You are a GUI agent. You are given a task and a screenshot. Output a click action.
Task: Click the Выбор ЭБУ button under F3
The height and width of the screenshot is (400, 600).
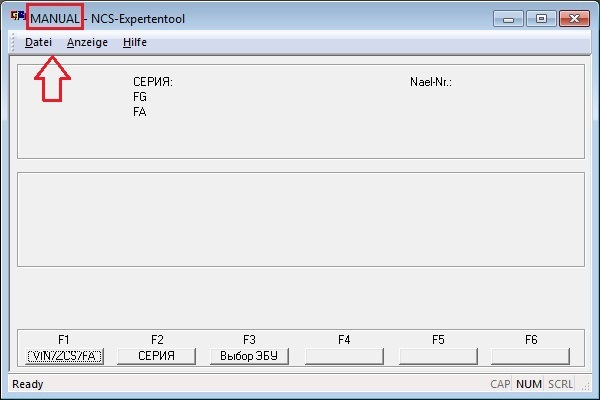click(249, 356)
